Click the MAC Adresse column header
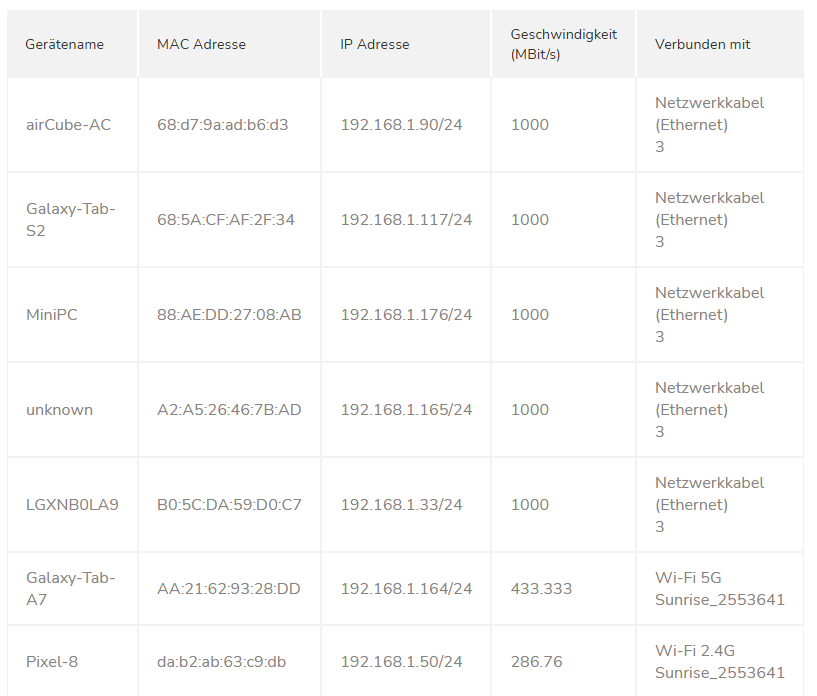This screenshot has height=696, width=817. 201,44
